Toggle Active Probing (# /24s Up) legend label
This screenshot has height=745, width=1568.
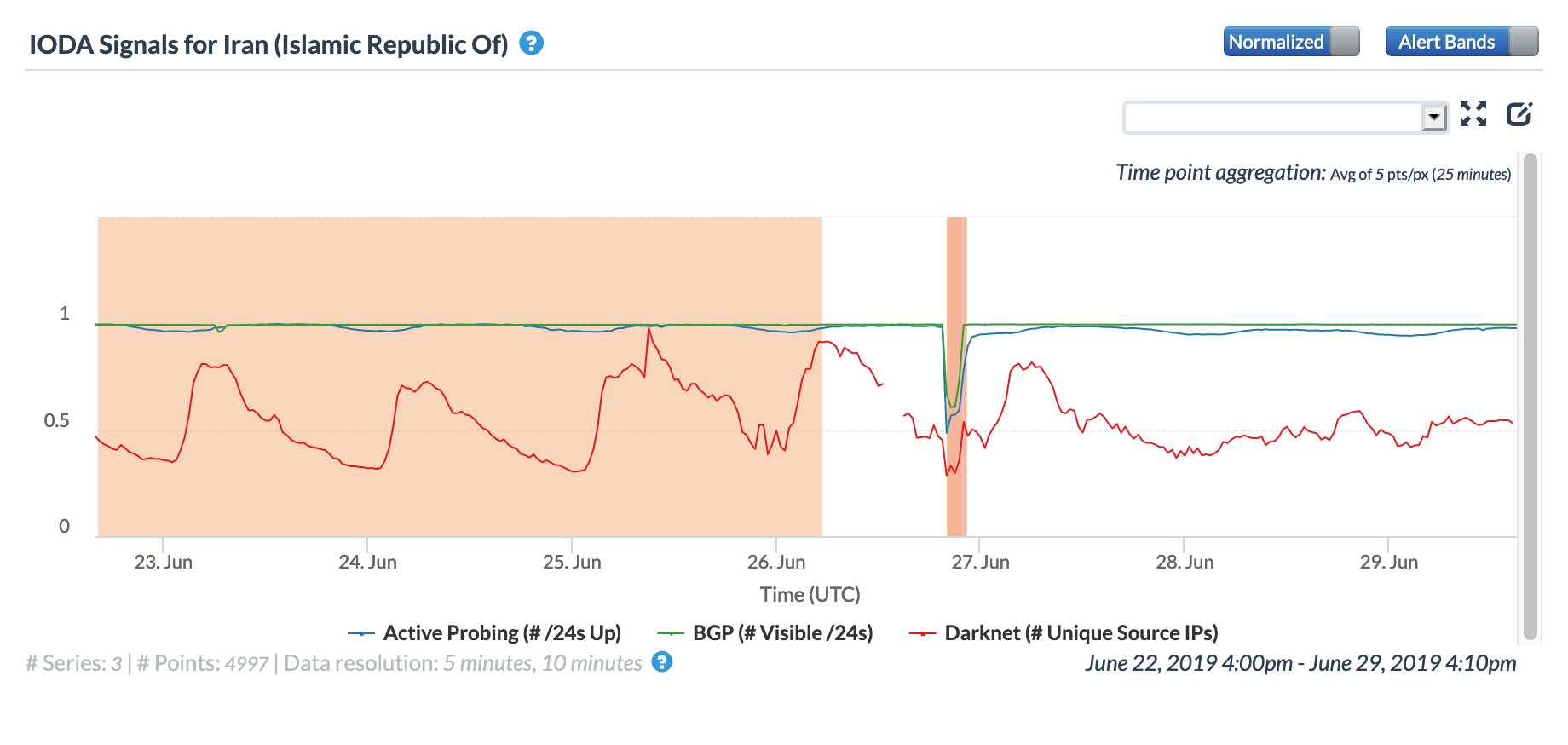502,633
